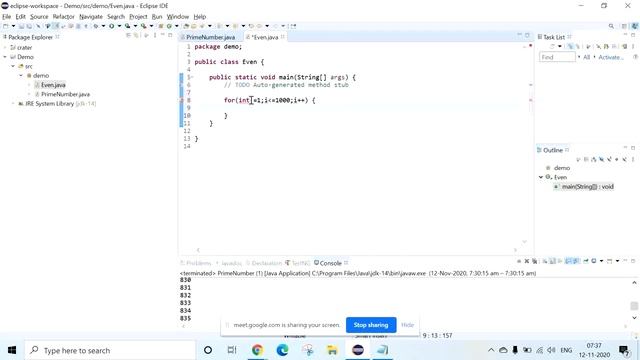
Task: Open the Task List view menu icon
Action: click(x=633, y=46)
